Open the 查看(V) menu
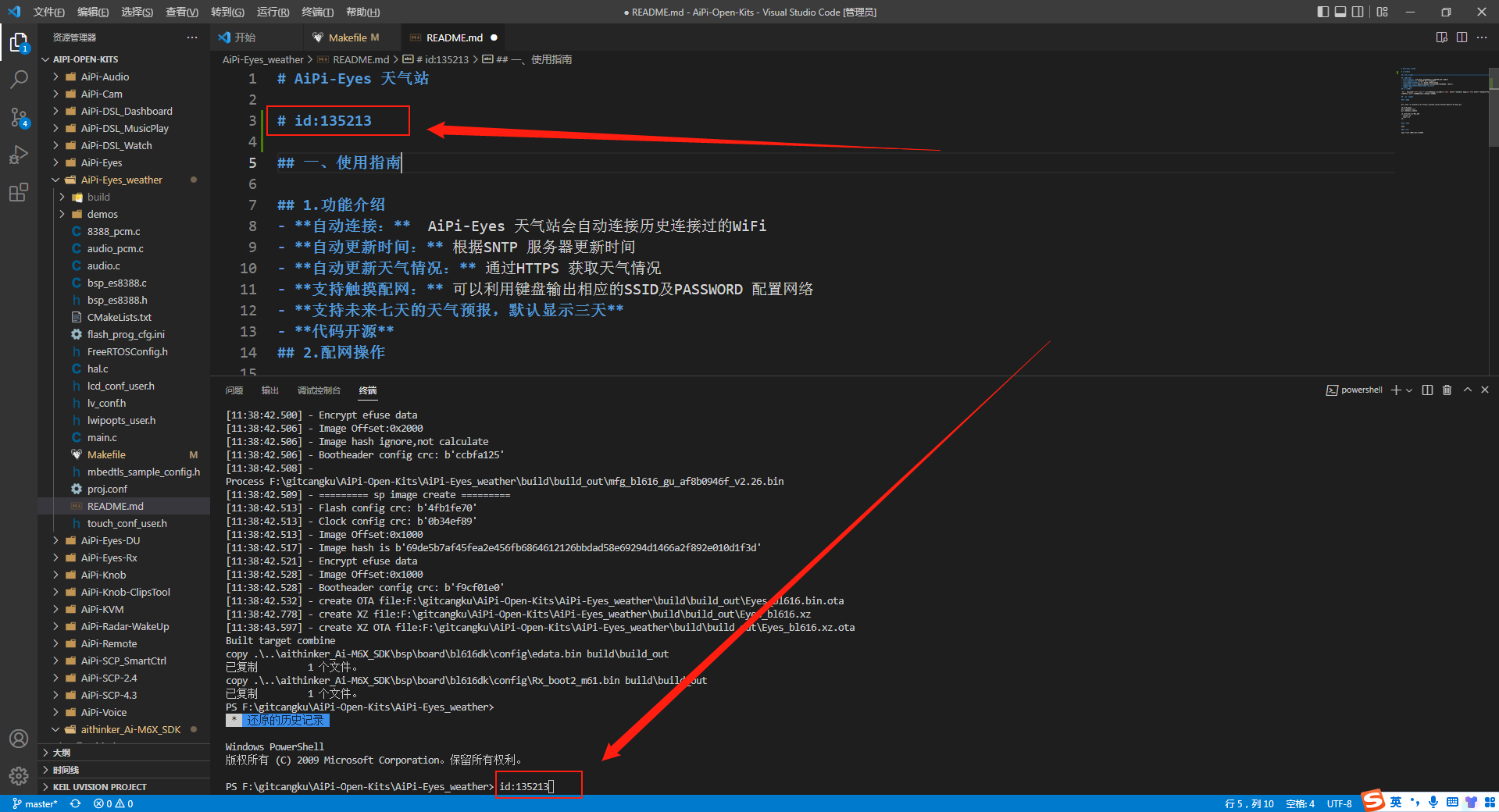 [182, 12]
